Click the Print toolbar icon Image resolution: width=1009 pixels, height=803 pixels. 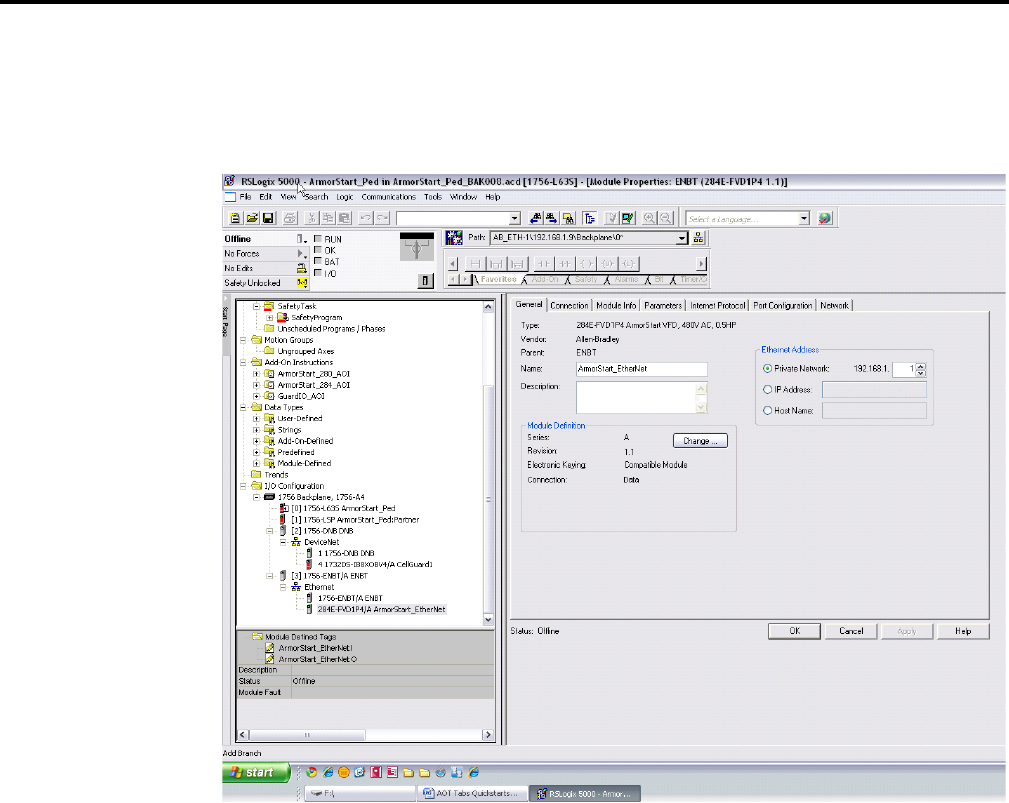[290, 219]
